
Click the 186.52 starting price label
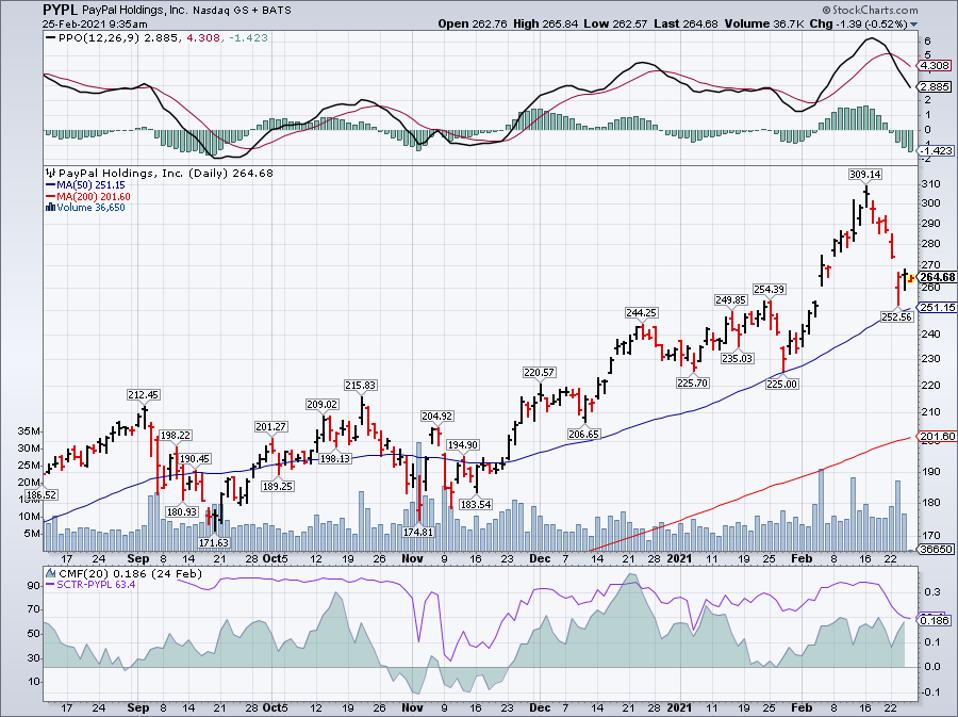[42, 495]
